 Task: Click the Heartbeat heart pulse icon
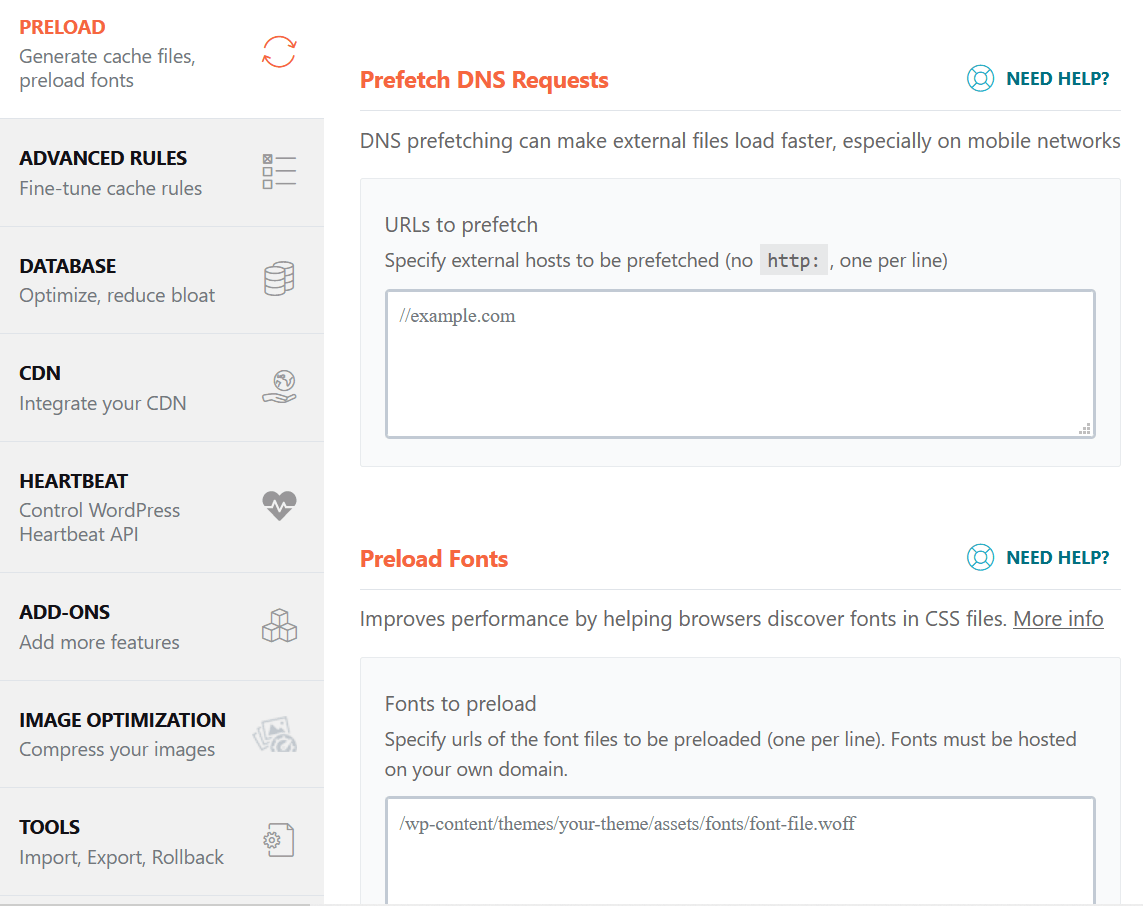click(x=279, y=506)
